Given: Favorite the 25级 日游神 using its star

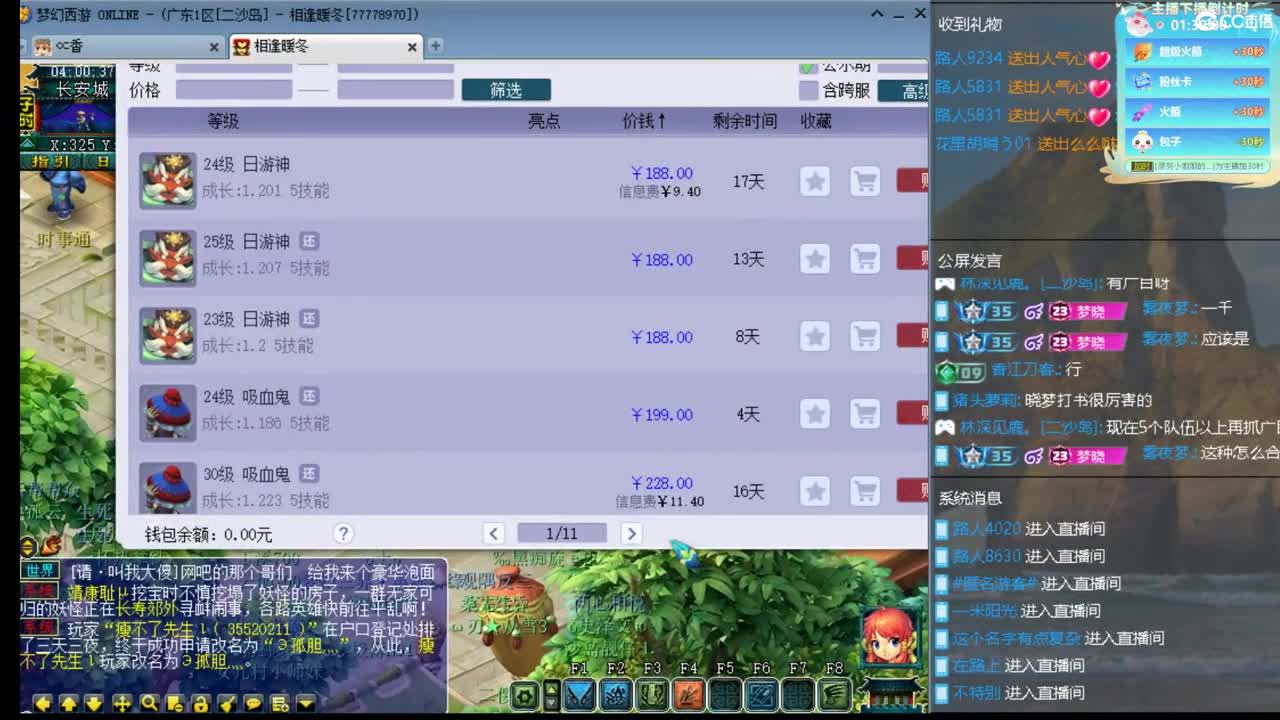Looking at the screenshot, I should point(815,259).
